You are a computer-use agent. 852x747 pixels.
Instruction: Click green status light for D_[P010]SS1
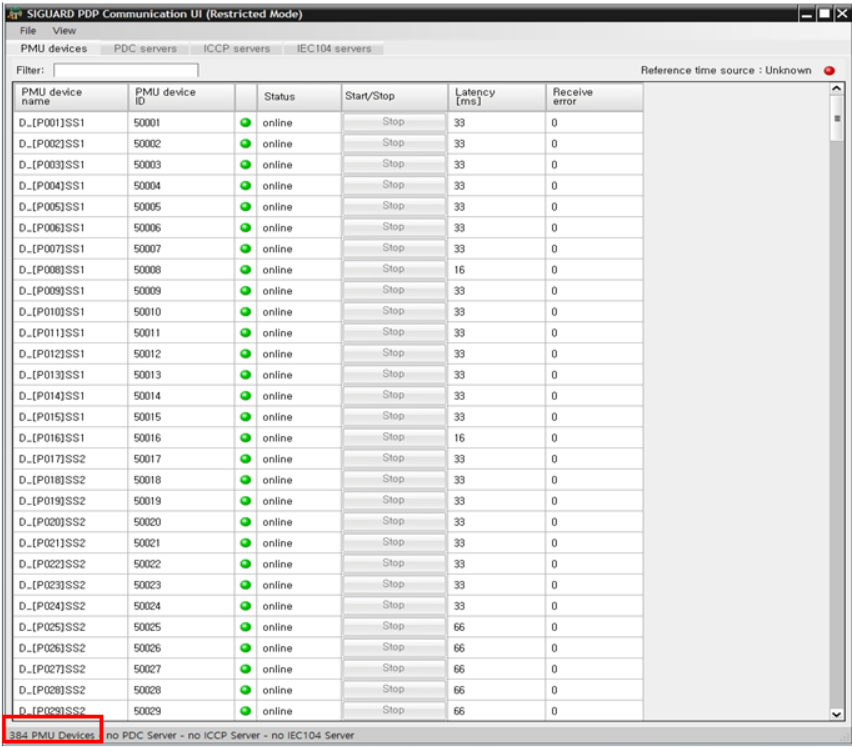pos(246,312)
